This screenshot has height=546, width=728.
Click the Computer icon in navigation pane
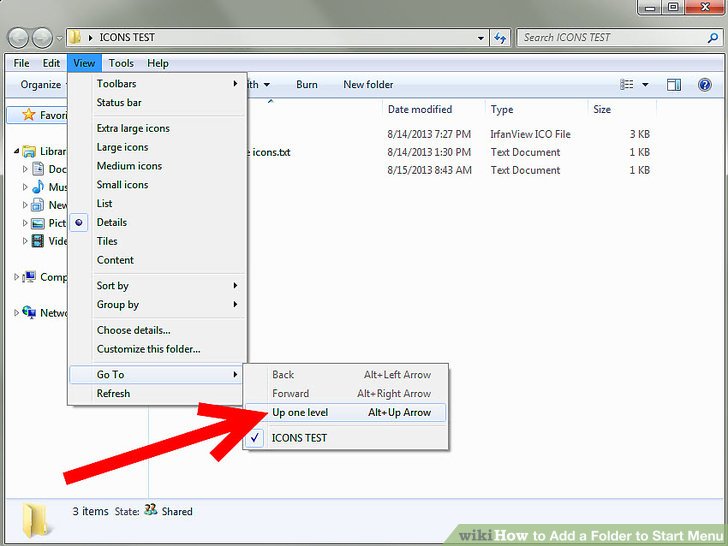[29, 277]
